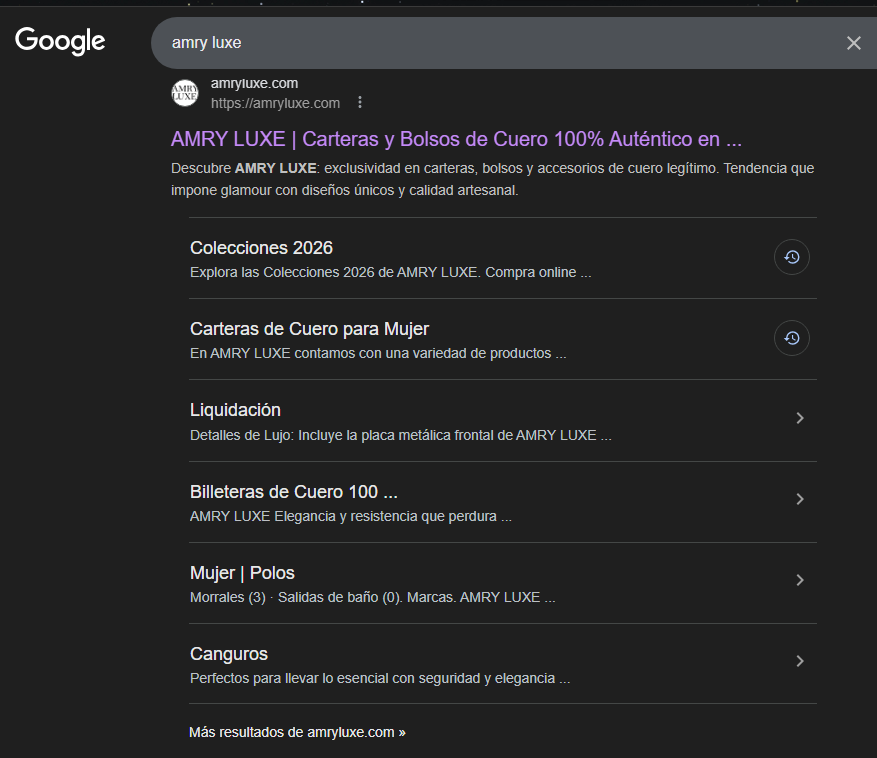This screenshot has width=877, height=758.
Task: Click the AMRY LUXE site favicon
Action: point(185,92)
